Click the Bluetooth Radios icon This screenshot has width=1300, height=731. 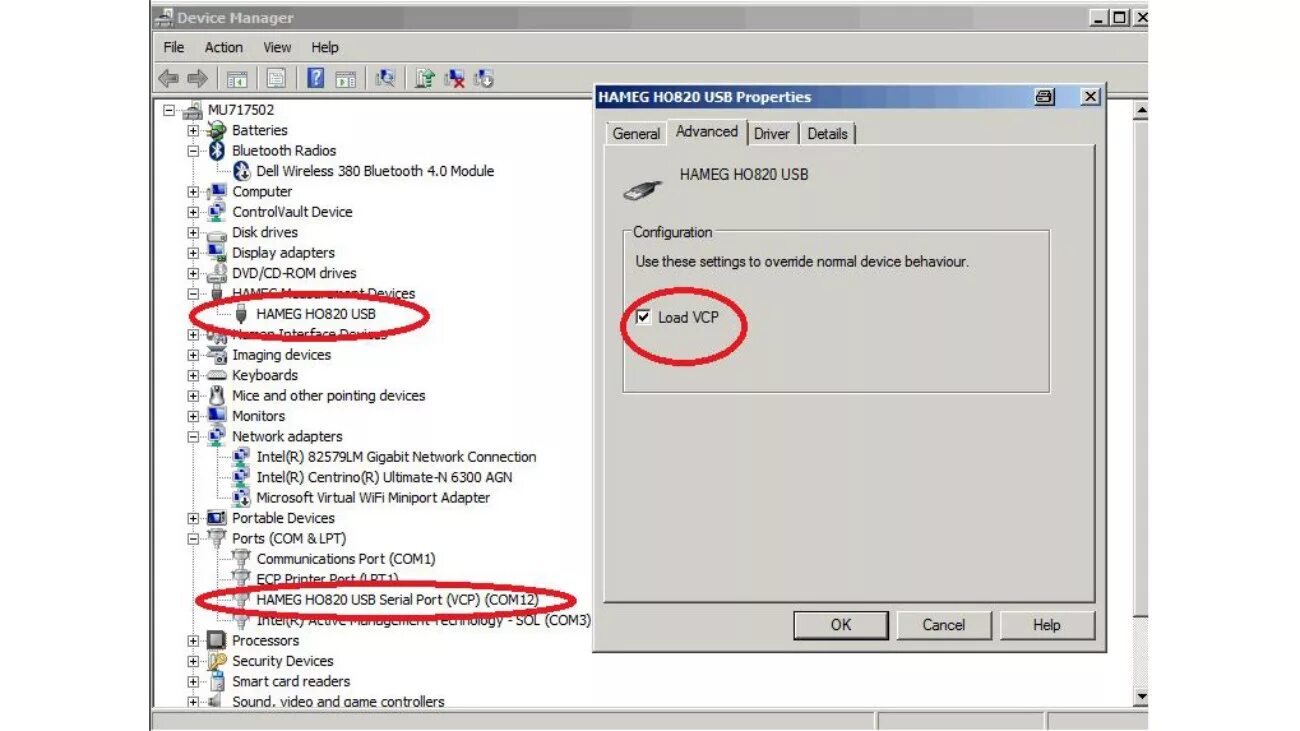[x=216, y=151]
